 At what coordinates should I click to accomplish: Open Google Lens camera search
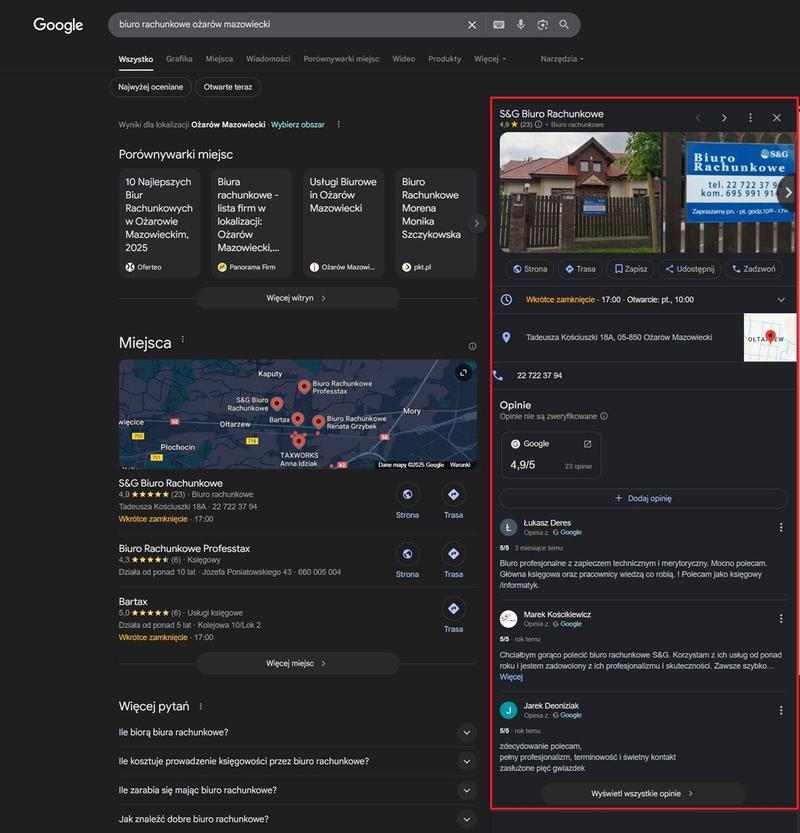point(543,25)
